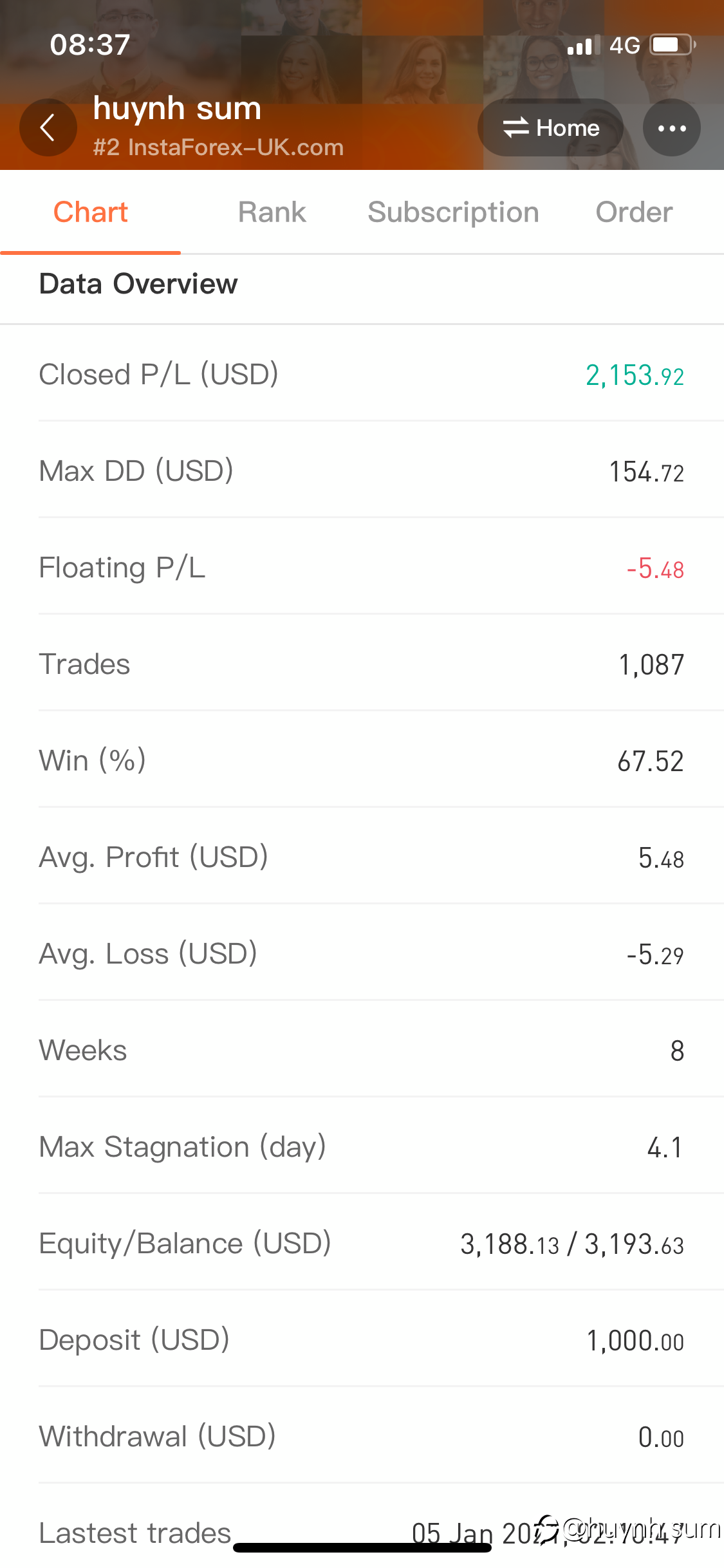724x1568 pixels.
Task: Tap the Data Overview heading
Action: coord(138,284)
